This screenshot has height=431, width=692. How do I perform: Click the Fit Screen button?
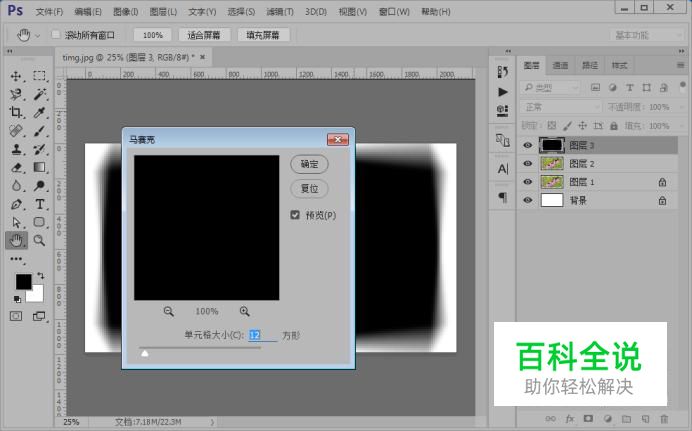coord(204,35)
